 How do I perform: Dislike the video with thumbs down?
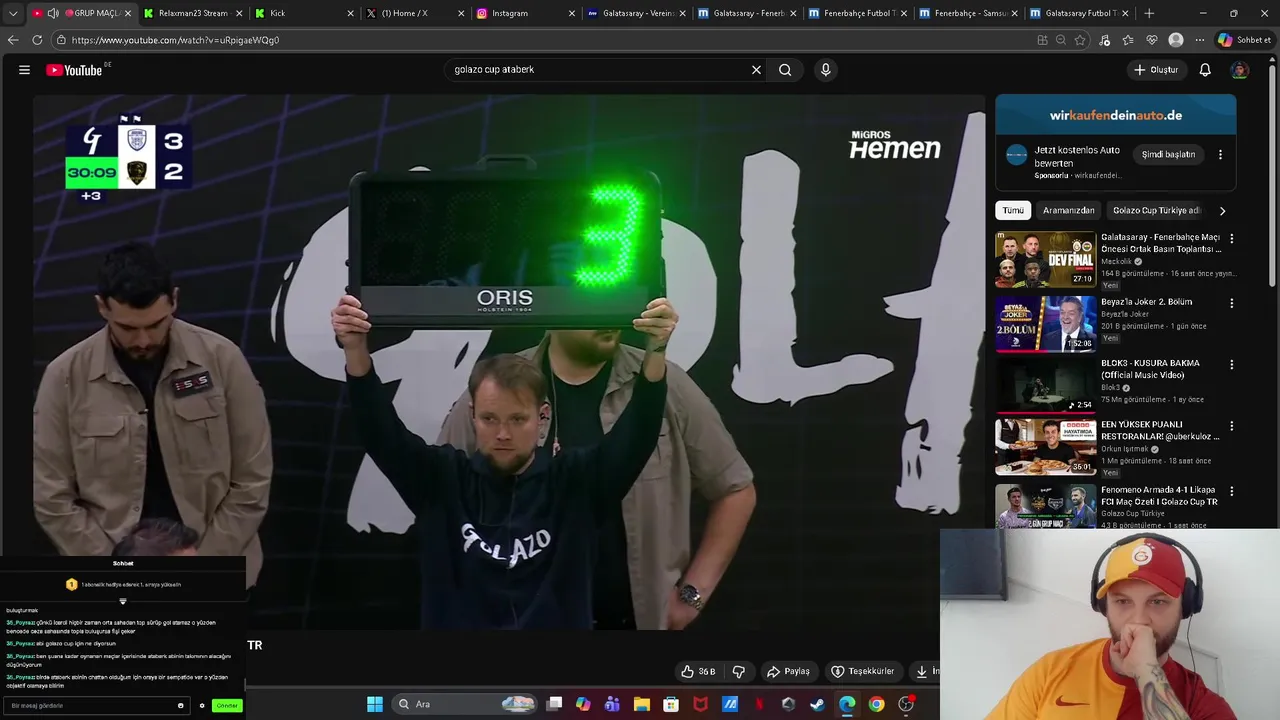click(x=739, y=671)
